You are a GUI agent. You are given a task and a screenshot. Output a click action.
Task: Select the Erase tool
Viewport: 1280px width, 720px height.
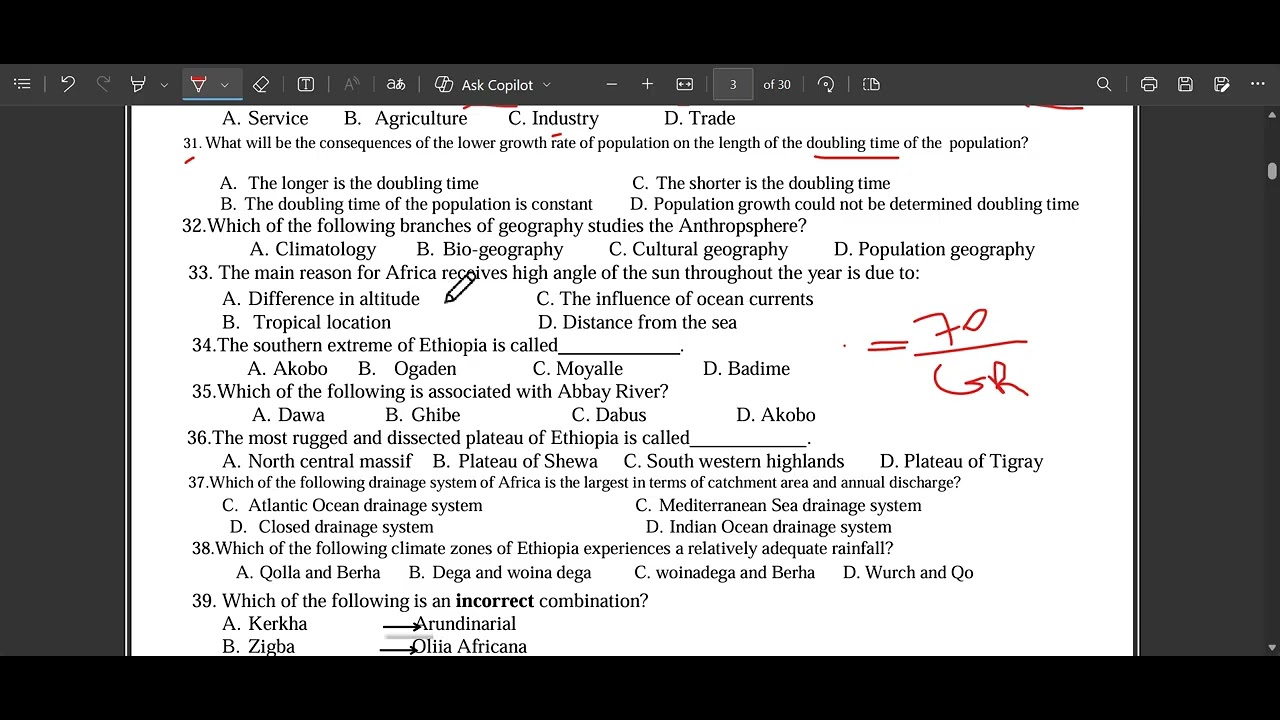(x=261, y=85)
